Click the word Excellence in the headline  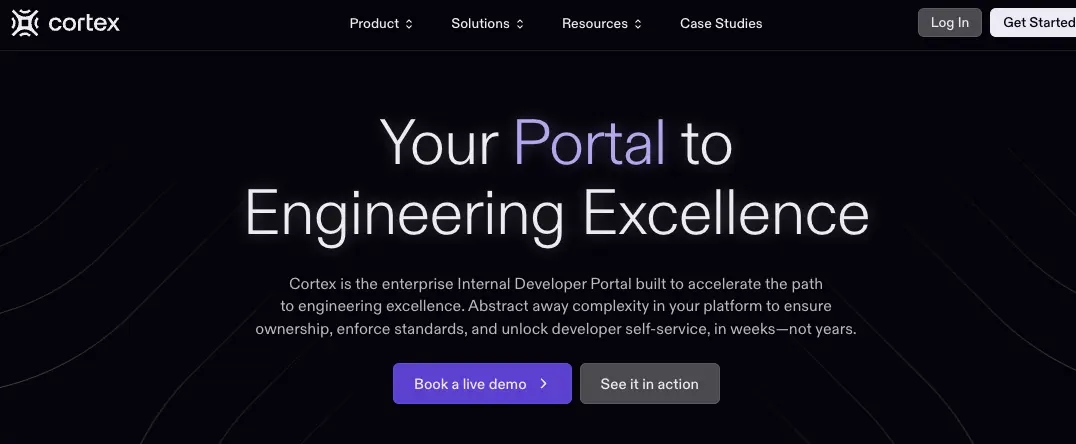click(x=726, y=213)
